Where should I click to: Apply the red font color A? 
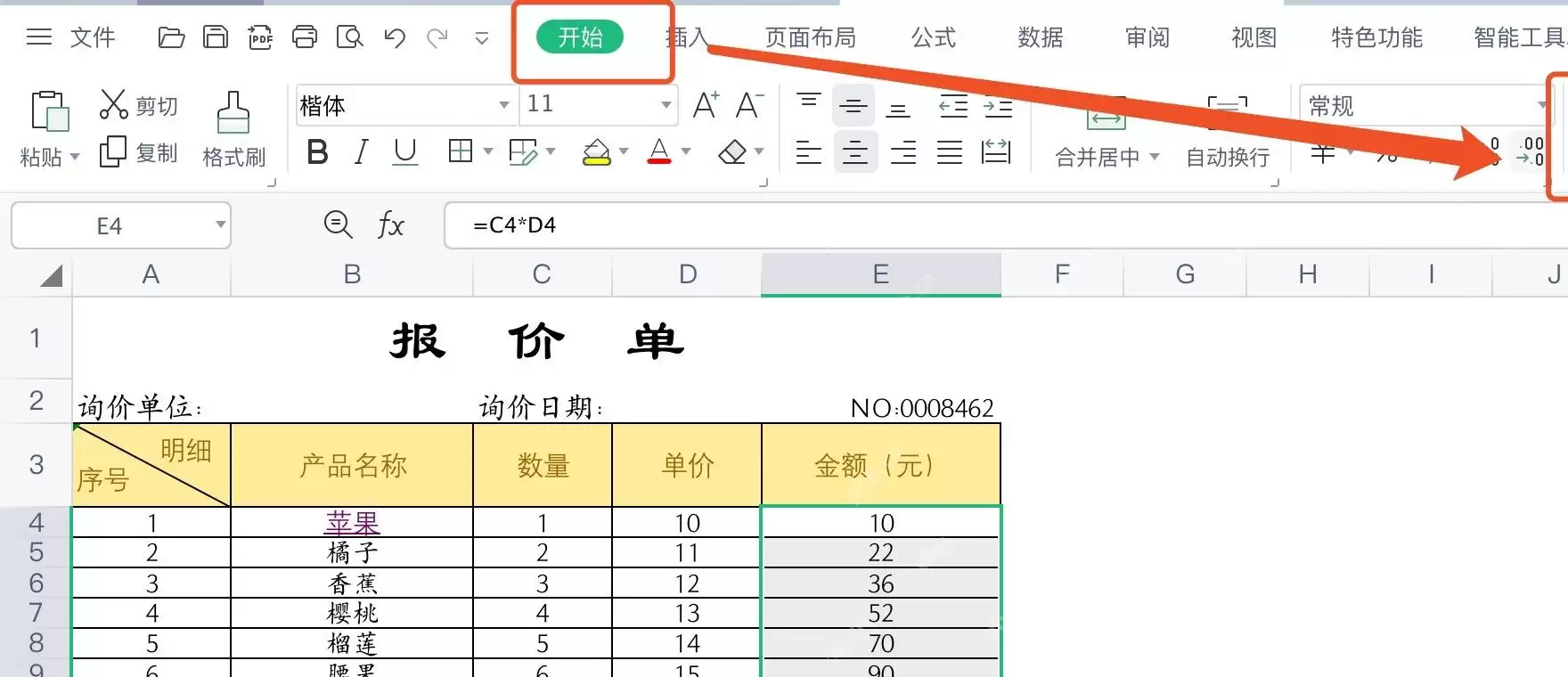click(x=659, y=151)
